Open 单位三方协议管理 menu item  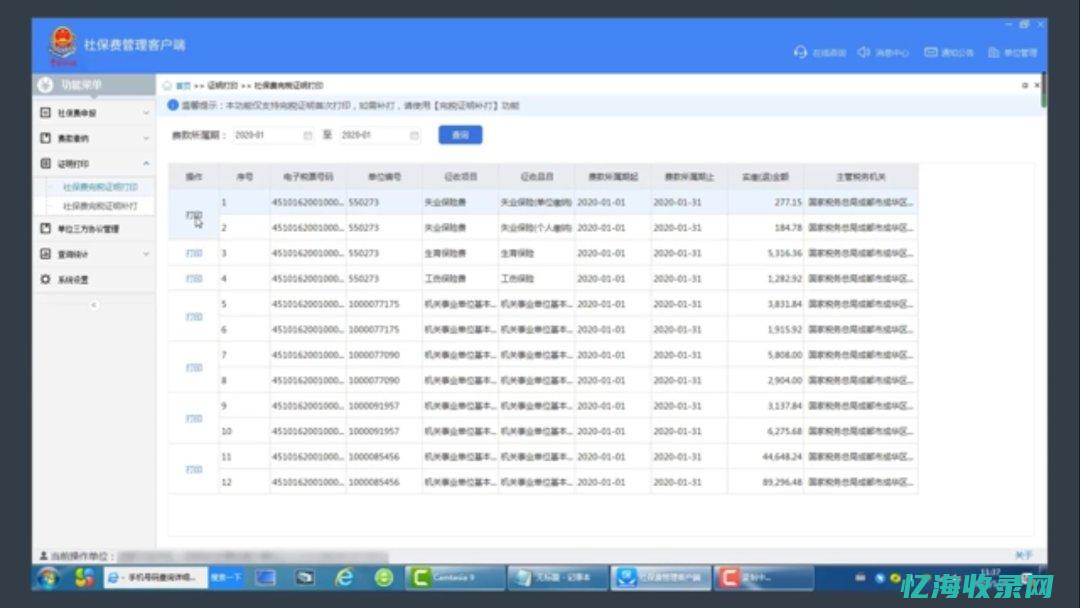[x=88, y=229]
